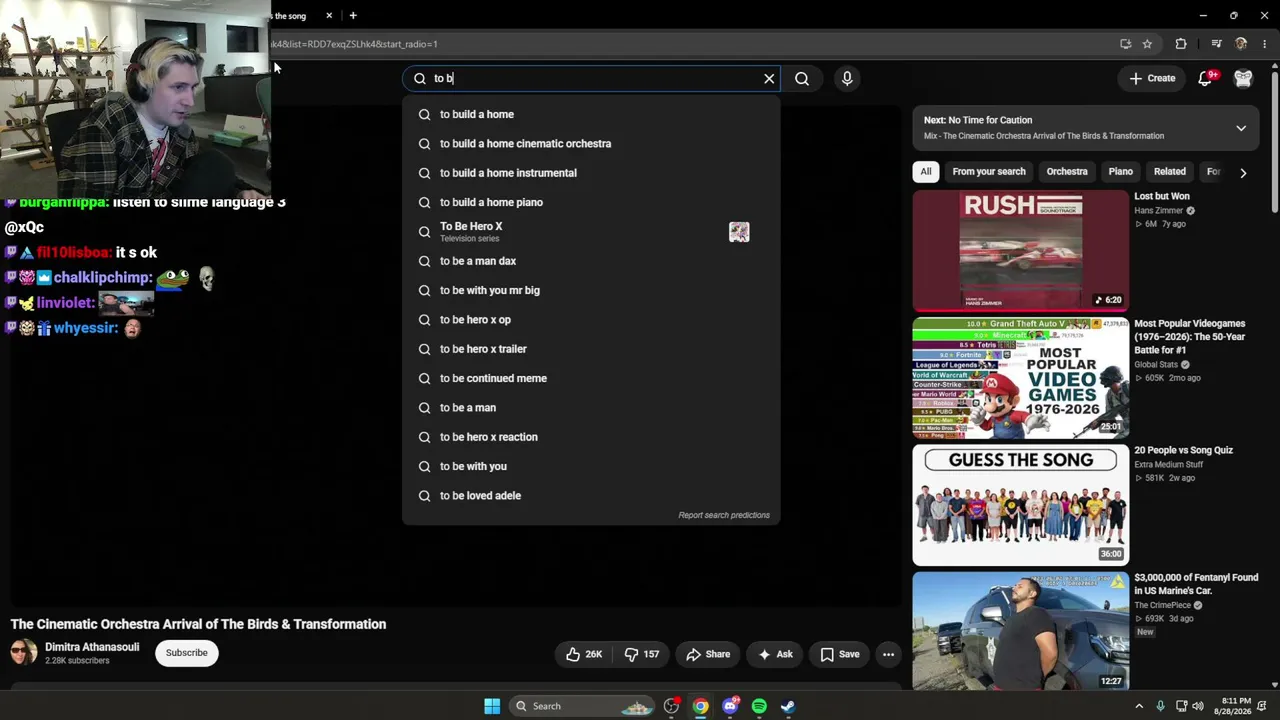Like the video with thumbs-up button

point(583,654)
